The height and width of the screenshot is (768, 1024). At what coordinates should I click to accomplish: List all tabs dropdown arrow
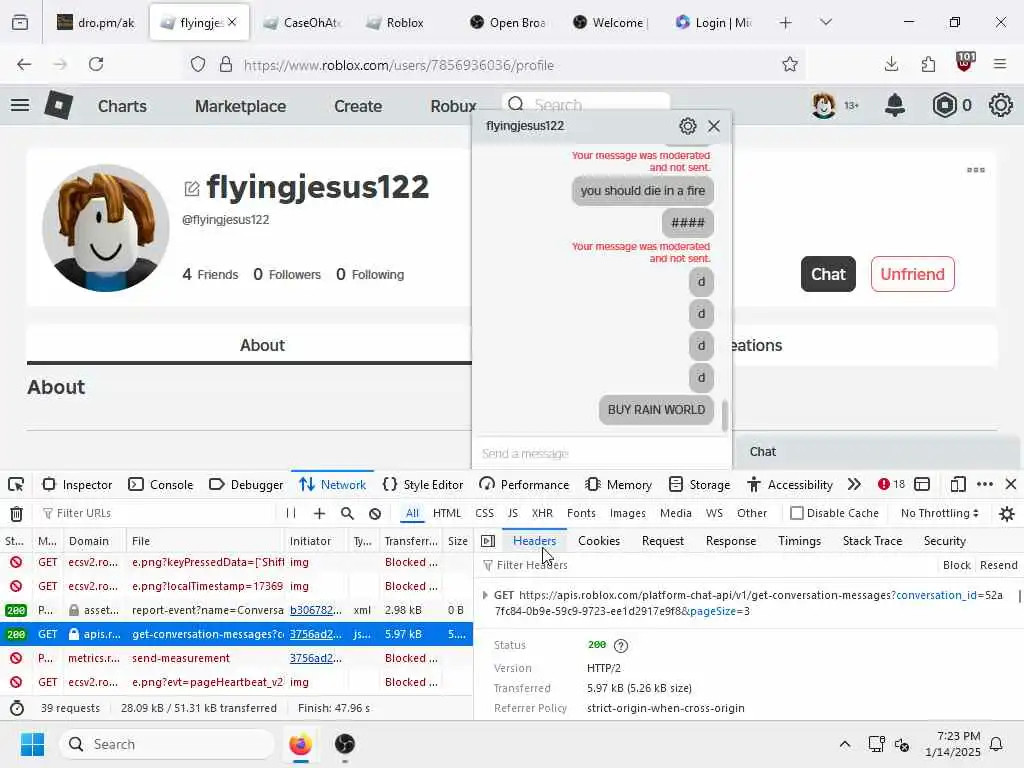point(826,22)
